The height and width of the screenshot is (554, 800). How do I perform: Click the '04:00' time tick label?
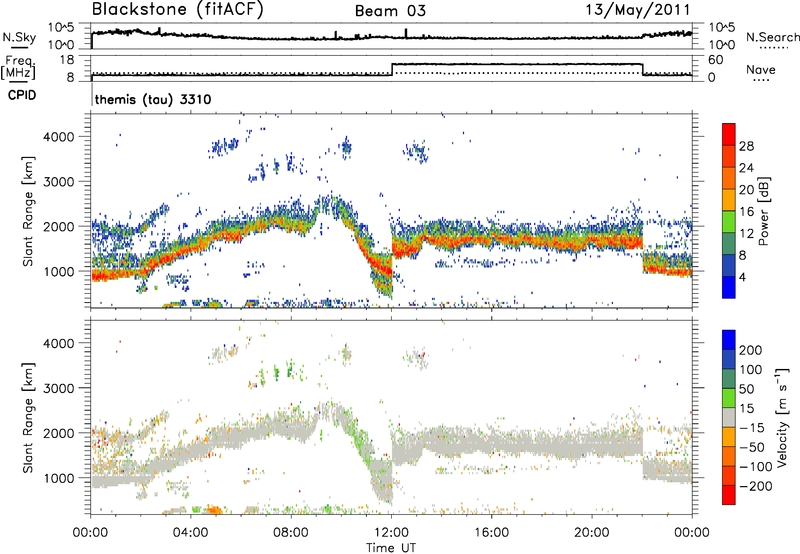point(191,533)
